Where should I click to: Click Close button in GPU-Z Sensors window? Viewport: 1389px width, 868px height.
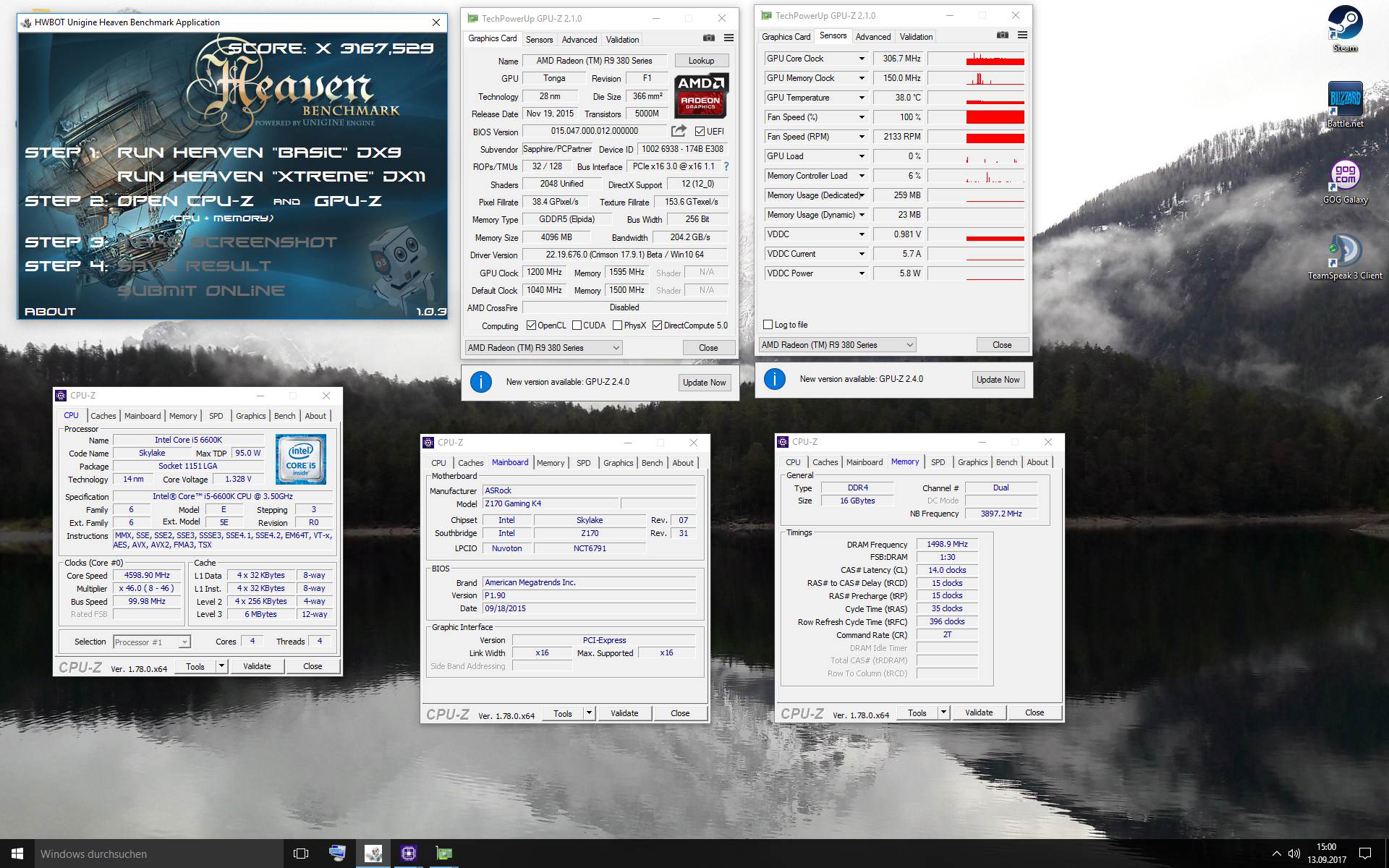coord(1002,345)
